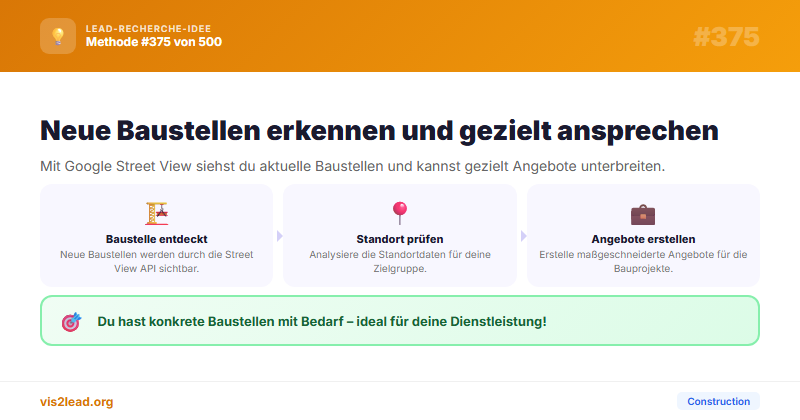
Task: Click 'Erstelle maßgeschneiderte Angebote' description
Action: click(643, 261)
